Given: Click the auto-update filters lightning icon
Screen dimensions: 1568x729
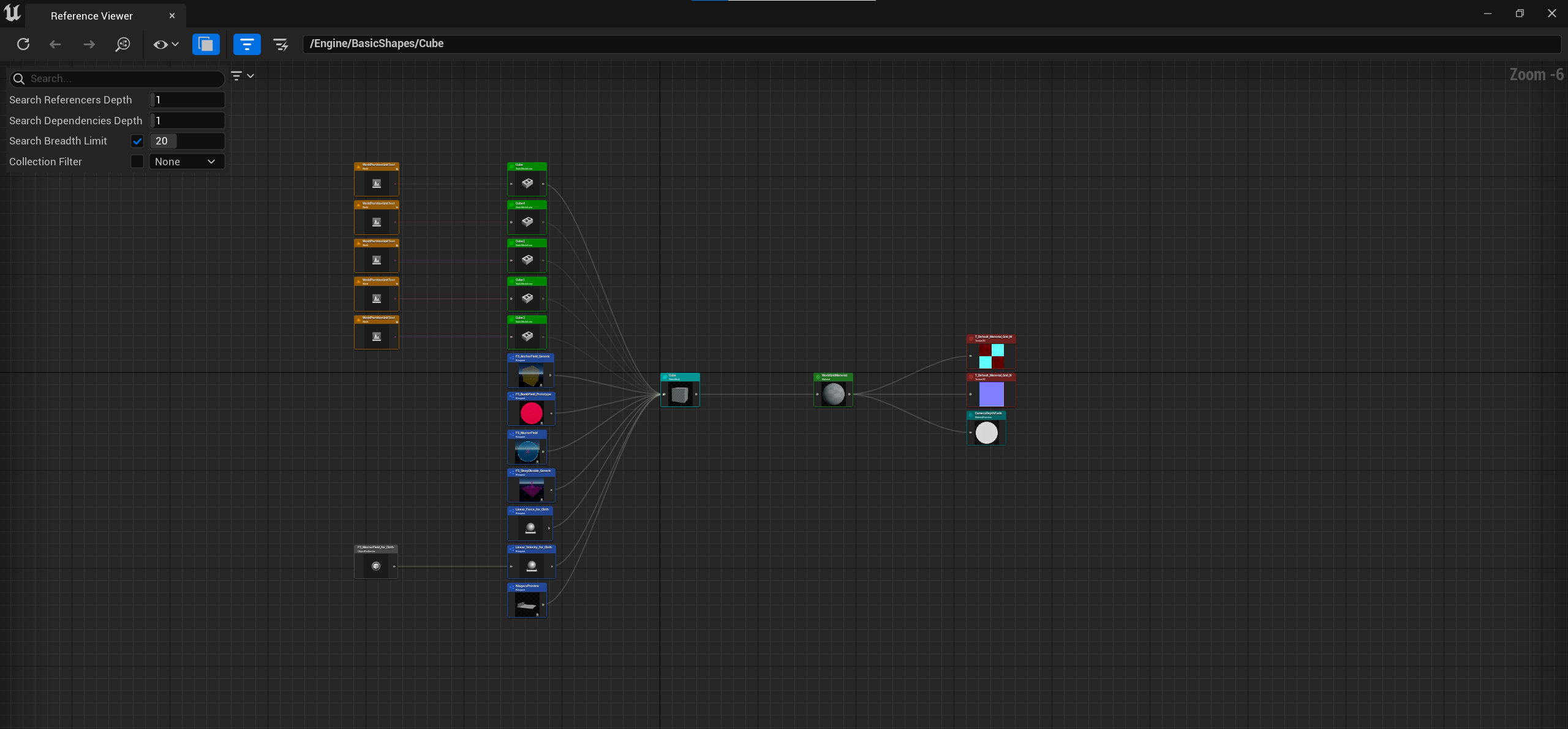Looking at the screenshot, I should pyautogui.click(x=281, y=44).
